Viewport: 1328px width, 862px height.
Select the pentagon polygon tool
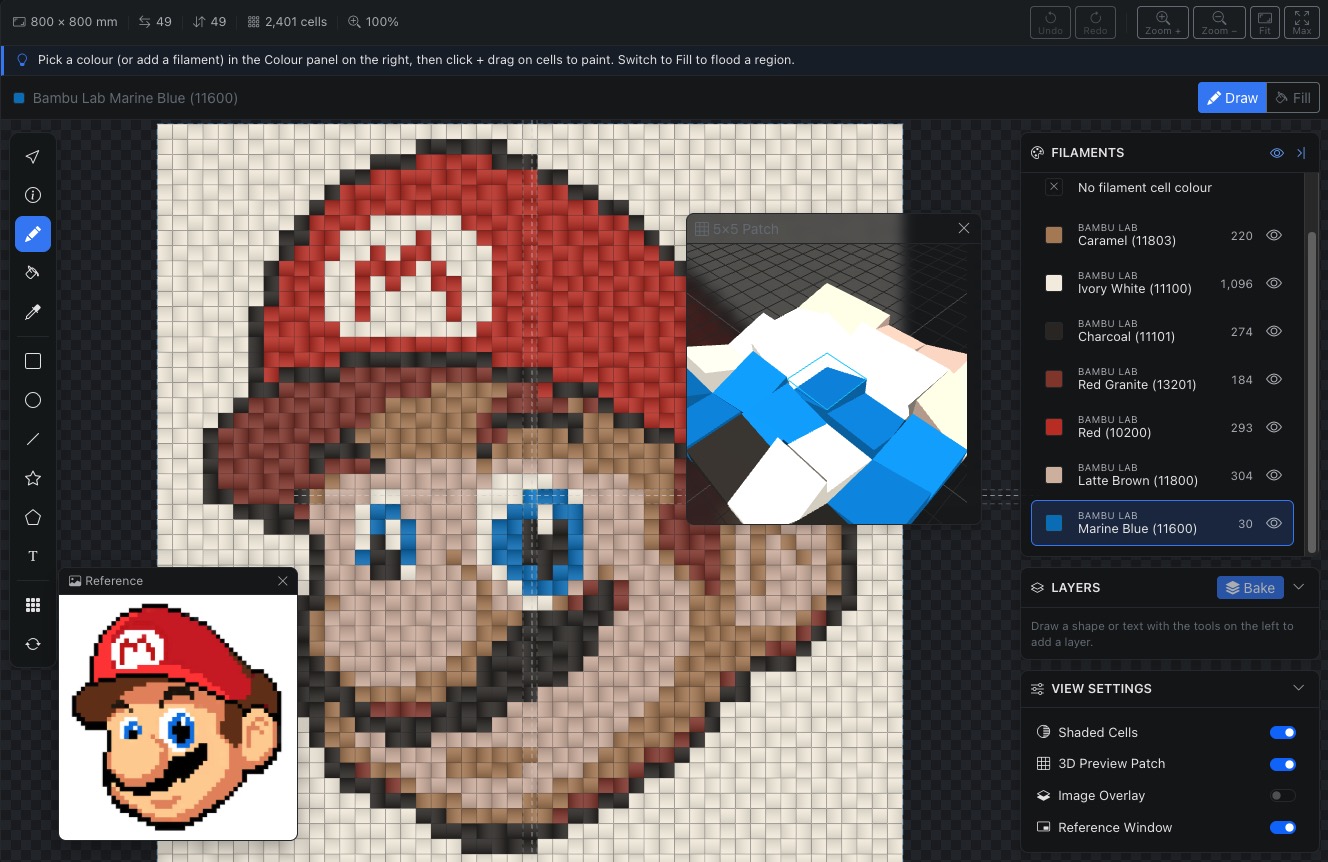(x=33, y=517)
